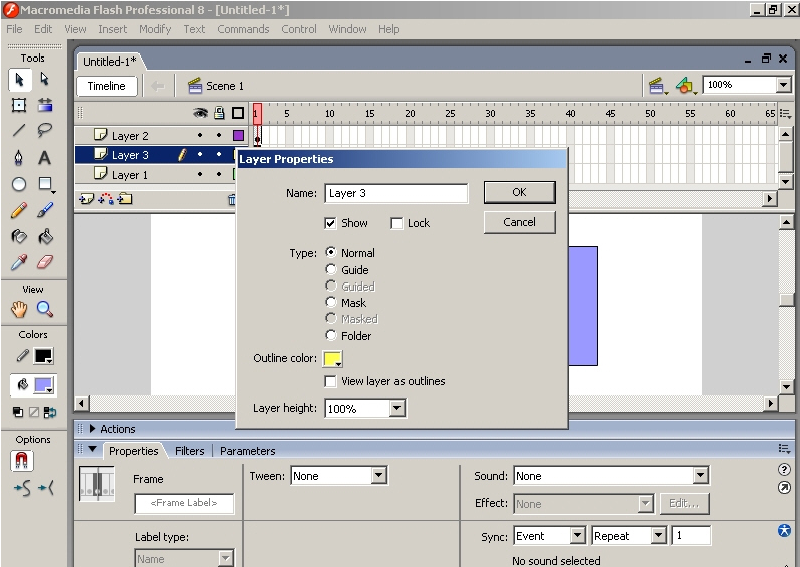Click the Insert Layer icon

pyautogui.click(x=86, y=199)
